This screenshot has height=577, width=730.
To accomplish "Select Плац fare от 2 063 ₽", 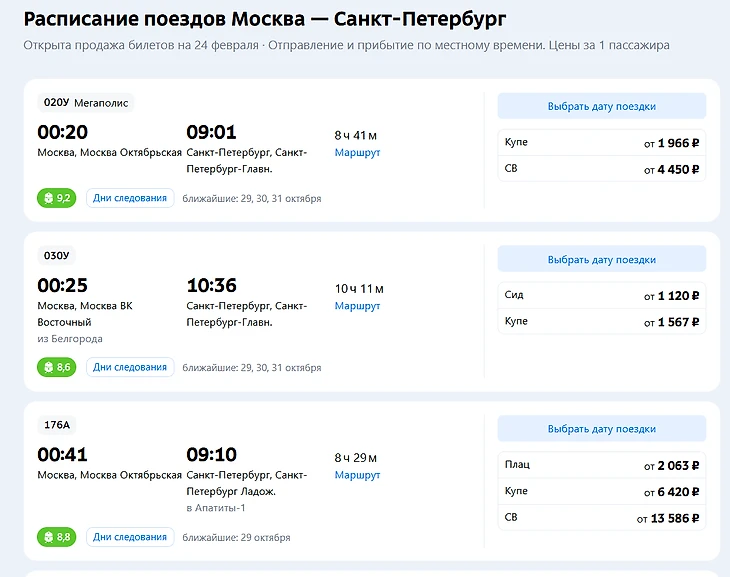I will click(602, 465).
